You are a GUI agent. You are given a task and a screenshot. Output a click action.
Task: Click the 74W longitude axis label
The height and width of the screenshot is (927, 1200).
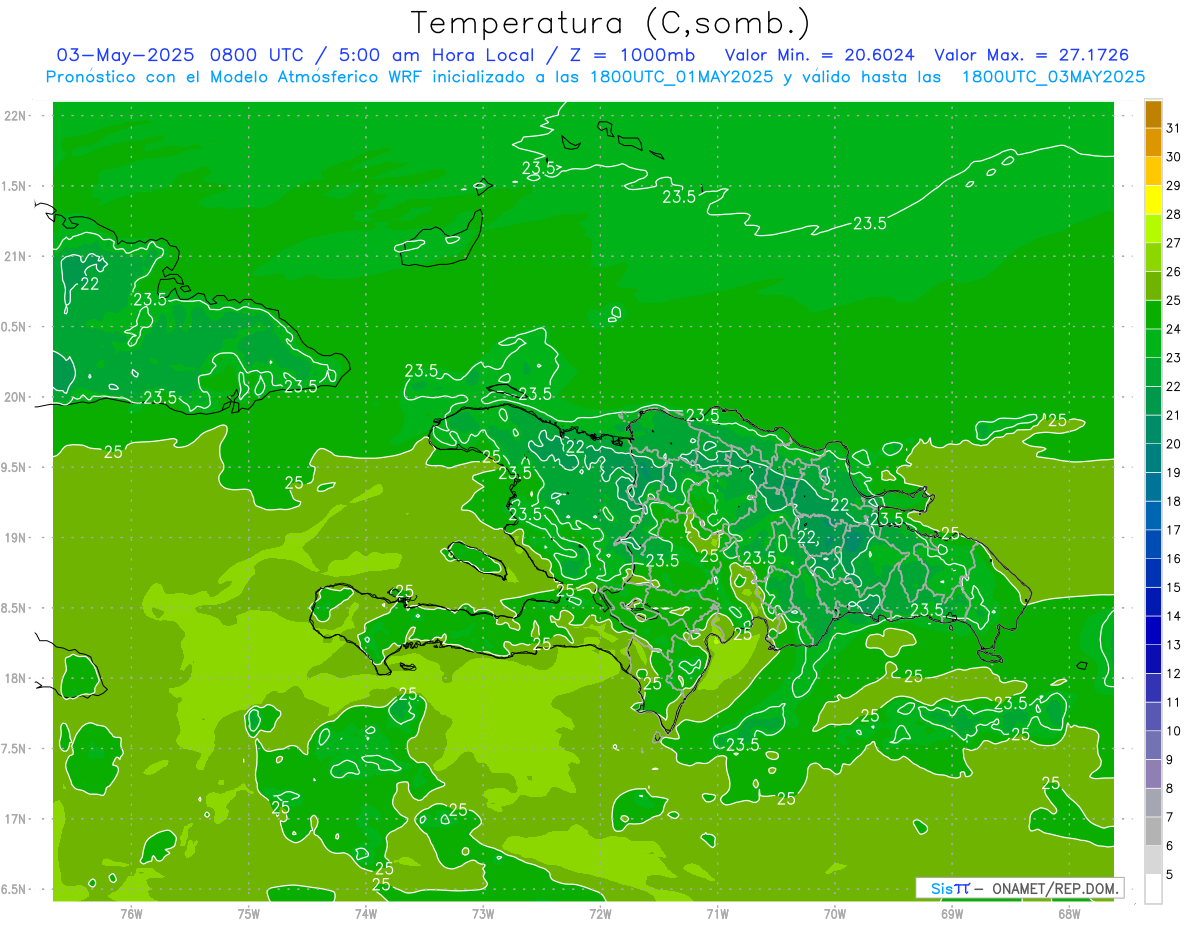pyautogui.click(x=365, y=913)
